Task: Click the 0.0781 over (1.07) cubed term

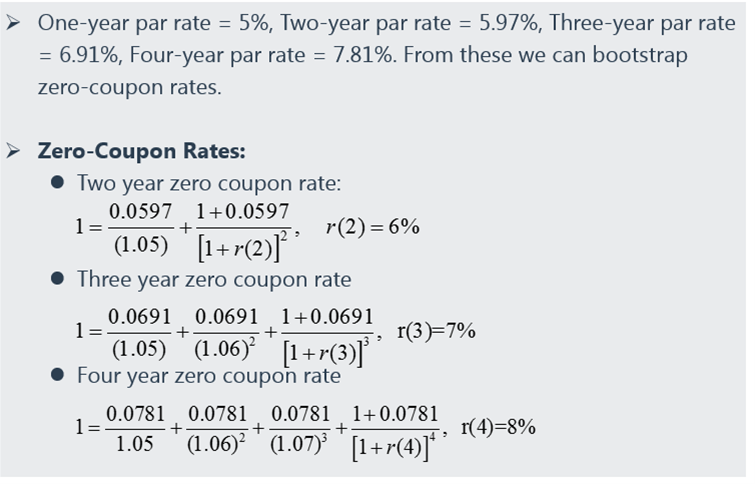Action: point(300,429)
